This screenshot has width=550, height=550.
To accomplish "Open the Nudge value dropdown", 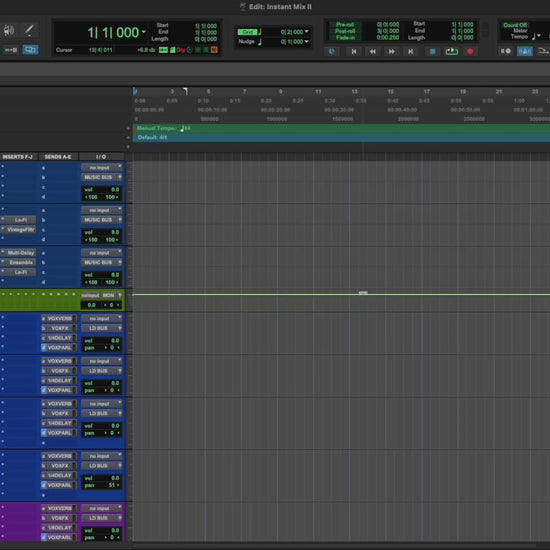I will coord(307,41).
